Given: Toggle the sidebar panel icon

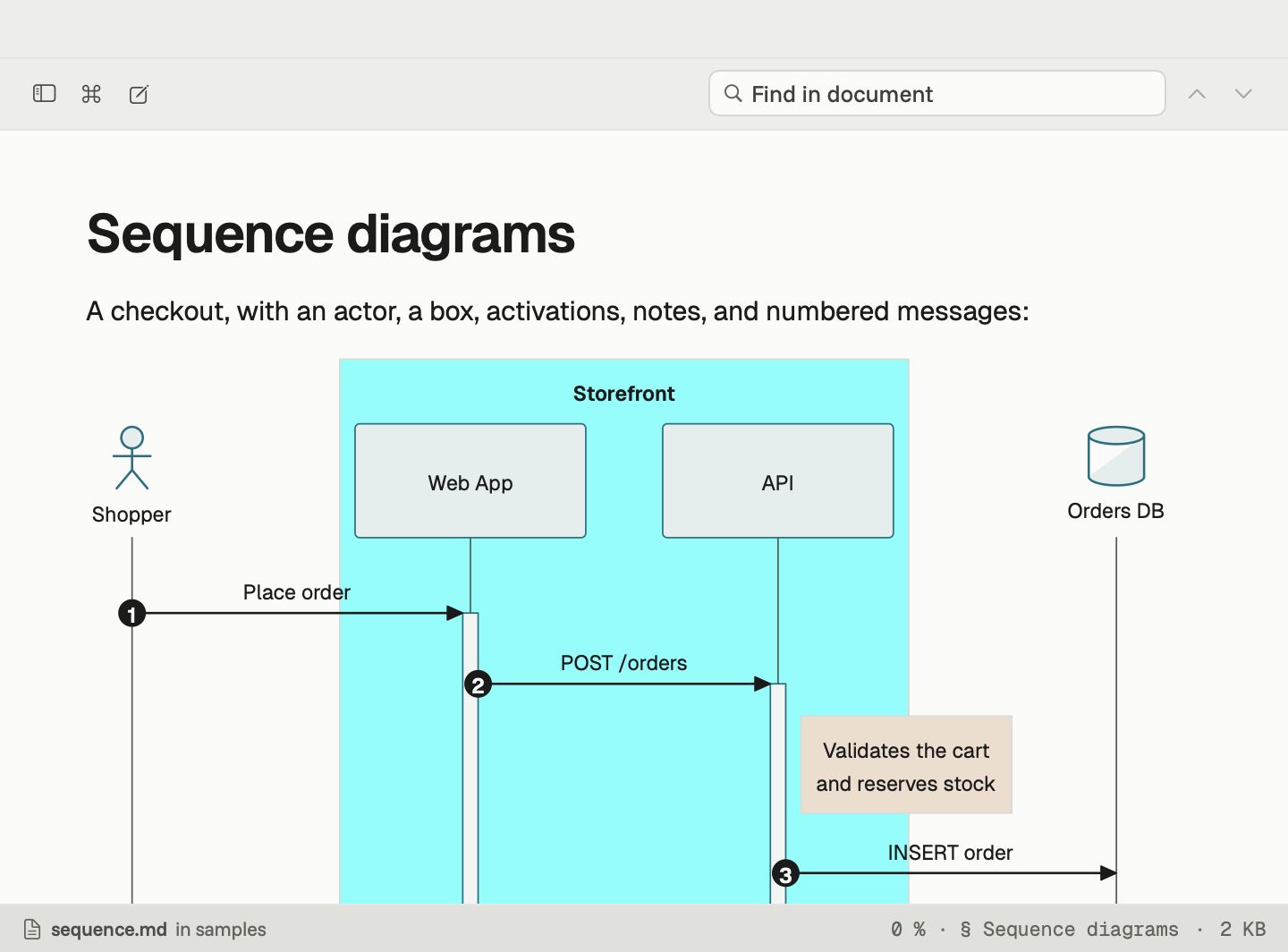Looking at the screenshot, I should [x=44, y=94].
